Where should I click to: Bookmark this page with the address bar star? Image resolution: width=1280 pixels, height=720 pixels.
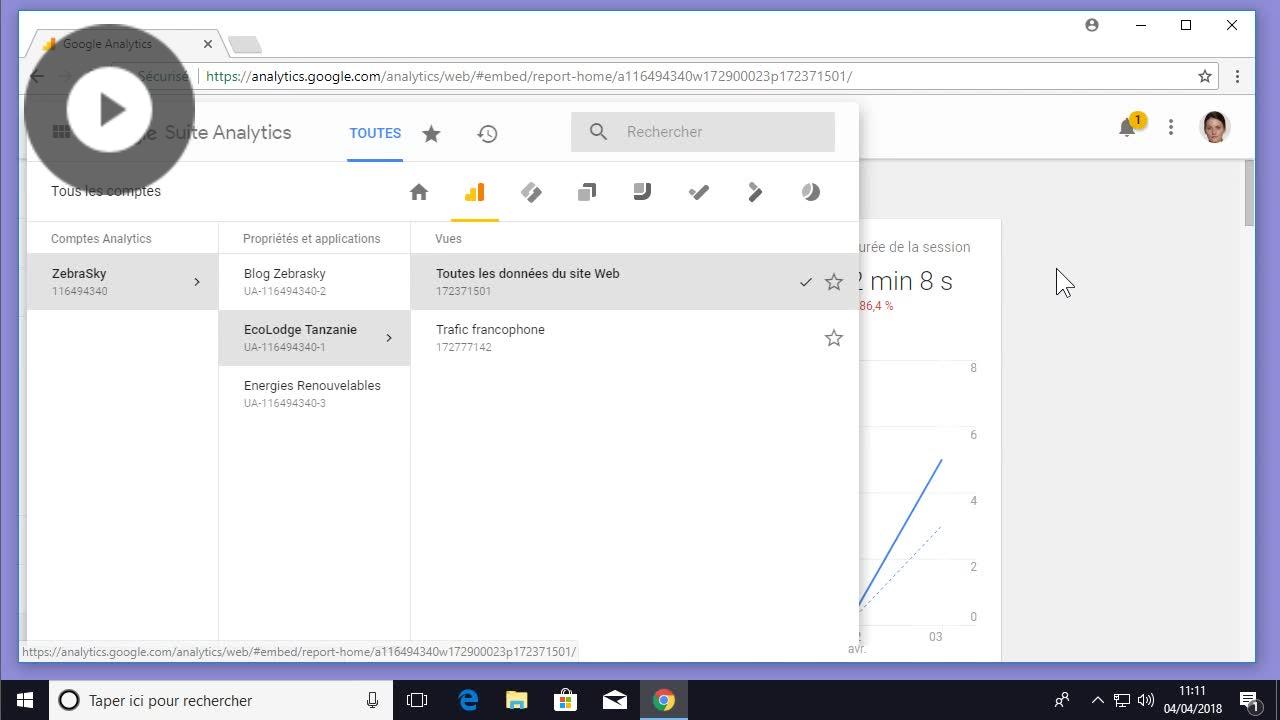point(1205,76)
